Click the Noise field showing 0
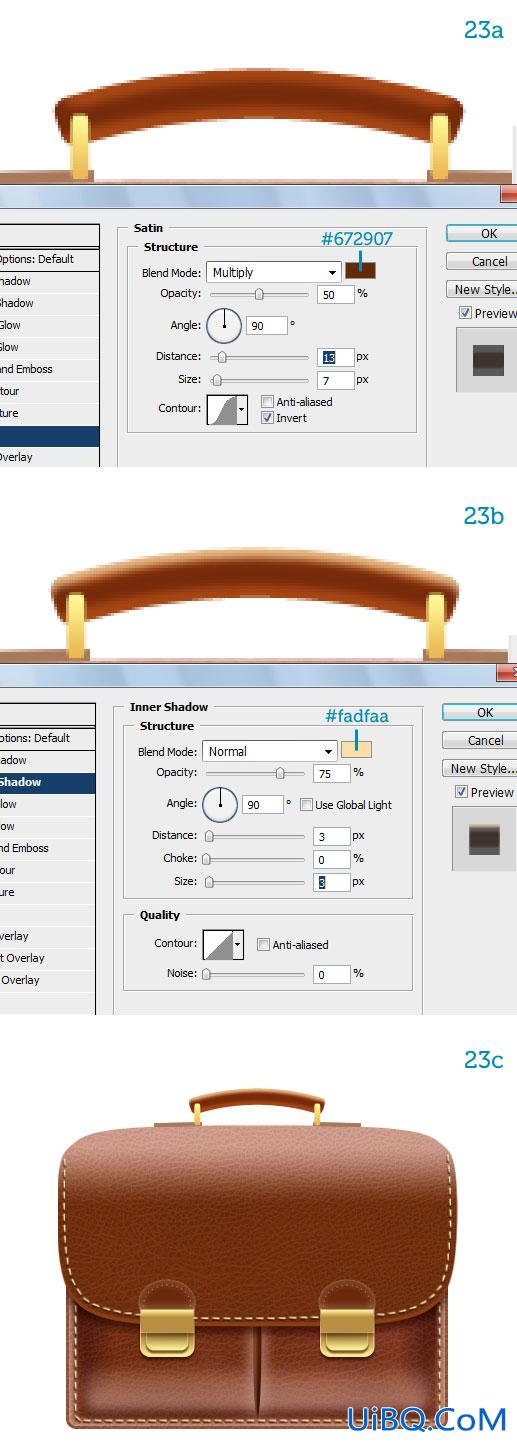This screenshot has width=517, height=1444. 333,974
